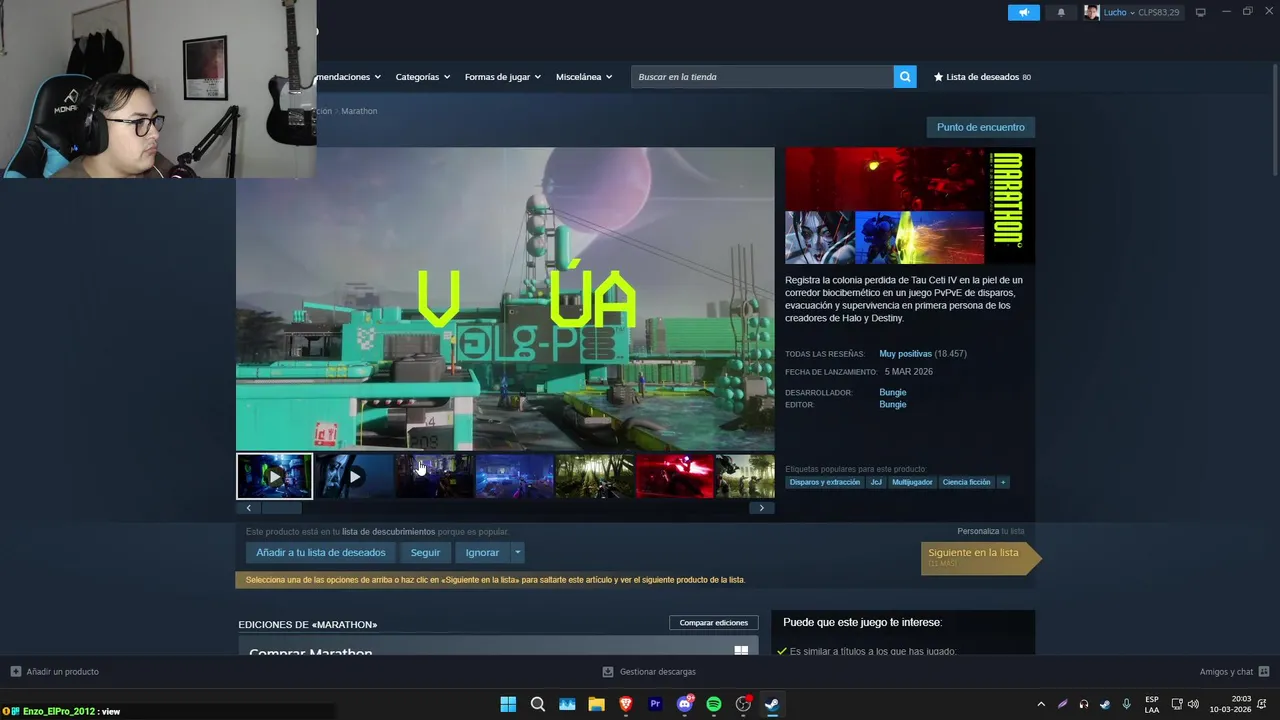Viewport: 1280px width, 720px height.
Task: Select the 'Disparos y extracción' tag
Action: (824, 482)
